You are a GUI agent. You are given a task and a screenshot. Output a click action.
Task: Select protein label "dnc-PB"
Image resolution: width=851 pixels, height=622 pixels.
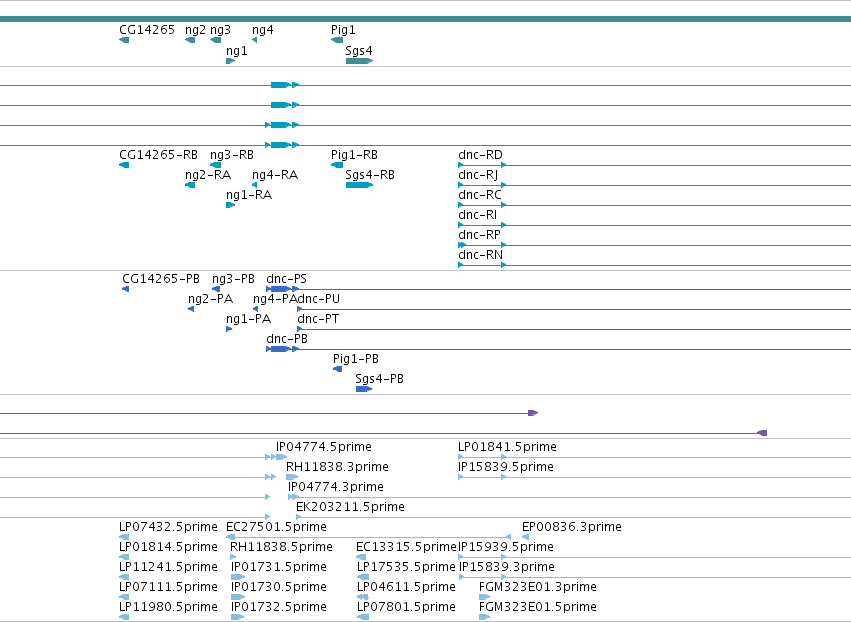click(287, 339)
